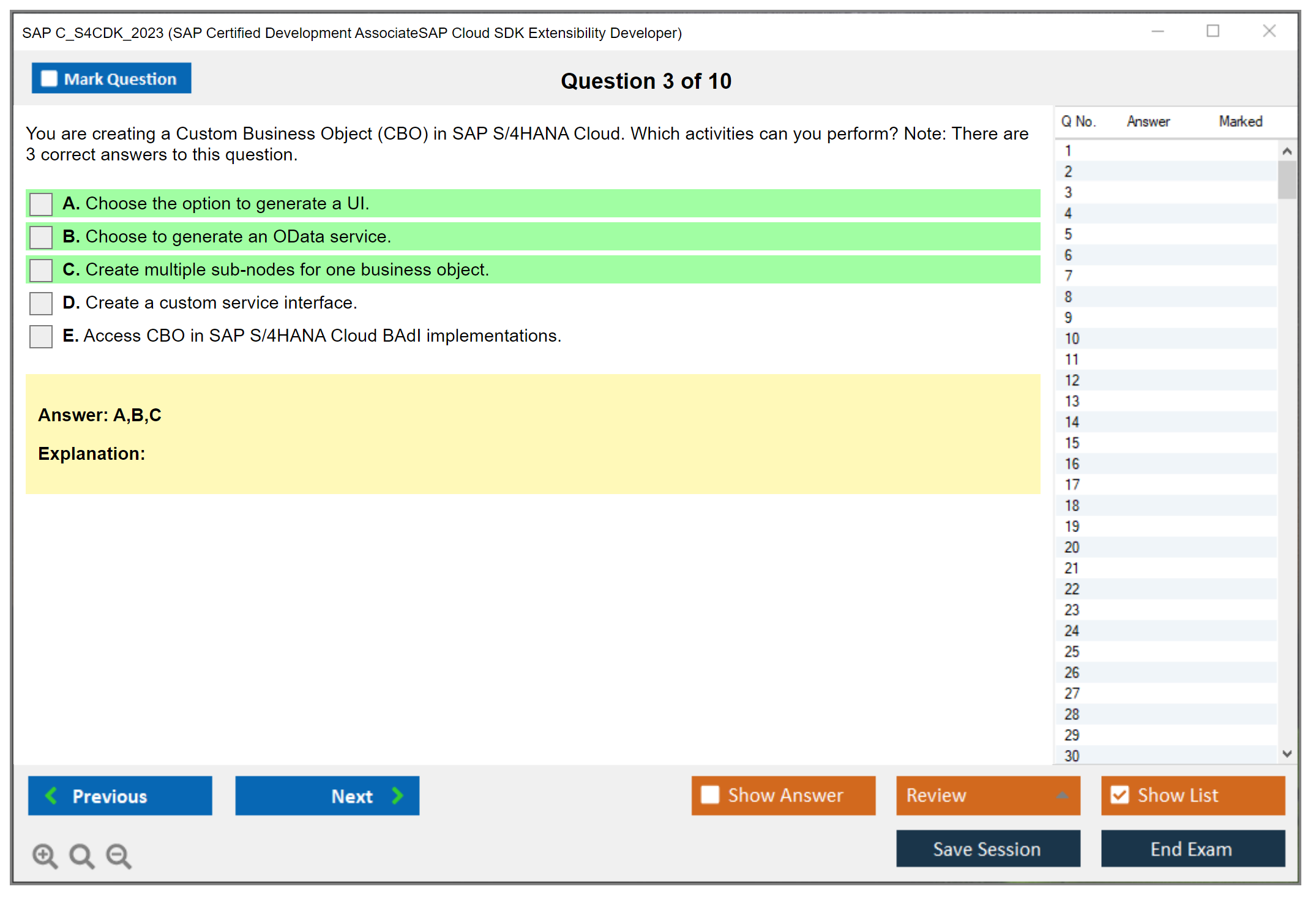
Task: Maximize the exam window
Action: pyautogui.click(x=1213, y=31)
